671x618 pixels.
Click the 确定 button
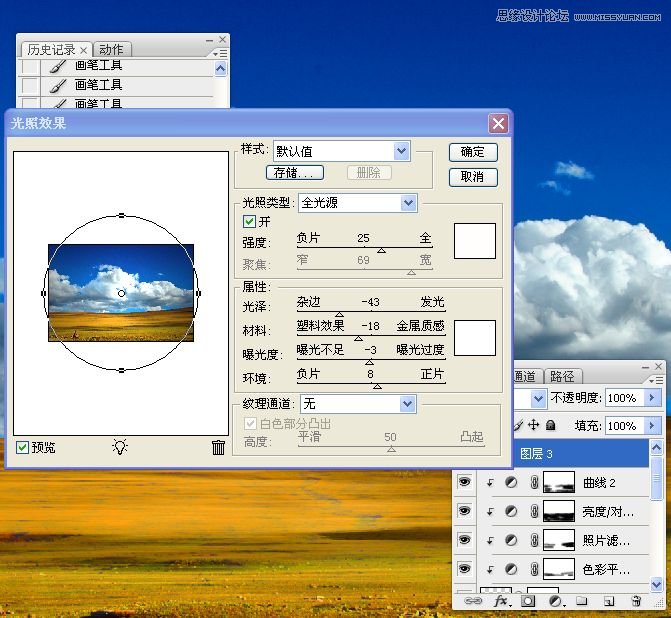[473, 152]
